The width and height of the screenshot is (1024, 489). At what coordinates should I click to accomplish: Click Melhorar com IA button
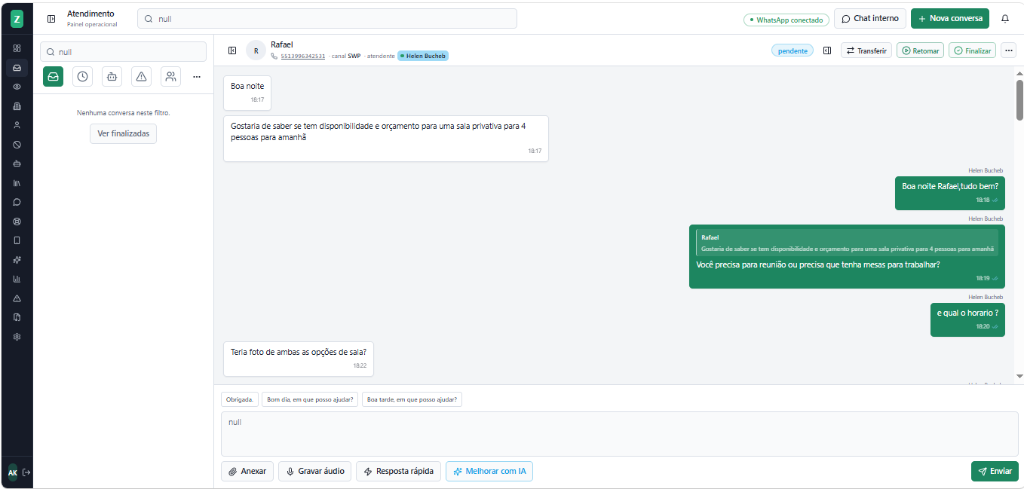(489, 471)
